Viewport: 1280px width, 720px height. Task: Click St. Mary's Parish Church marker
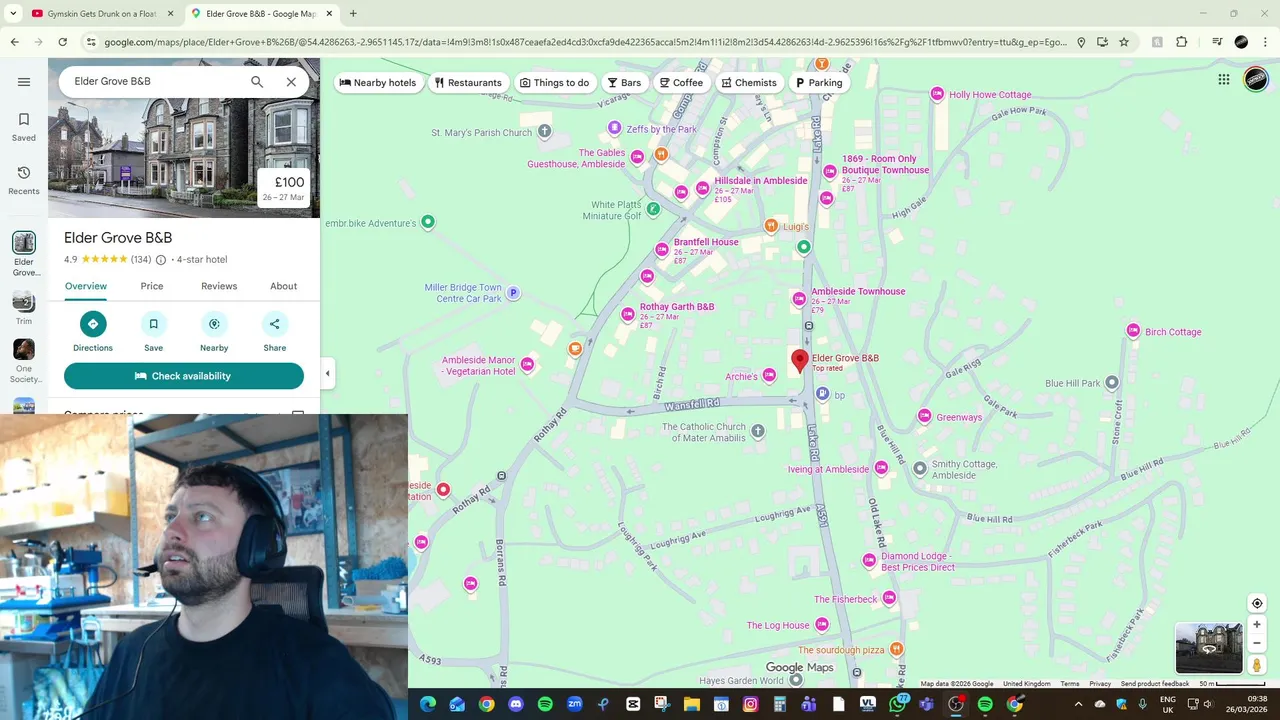(x=544, y=131)
